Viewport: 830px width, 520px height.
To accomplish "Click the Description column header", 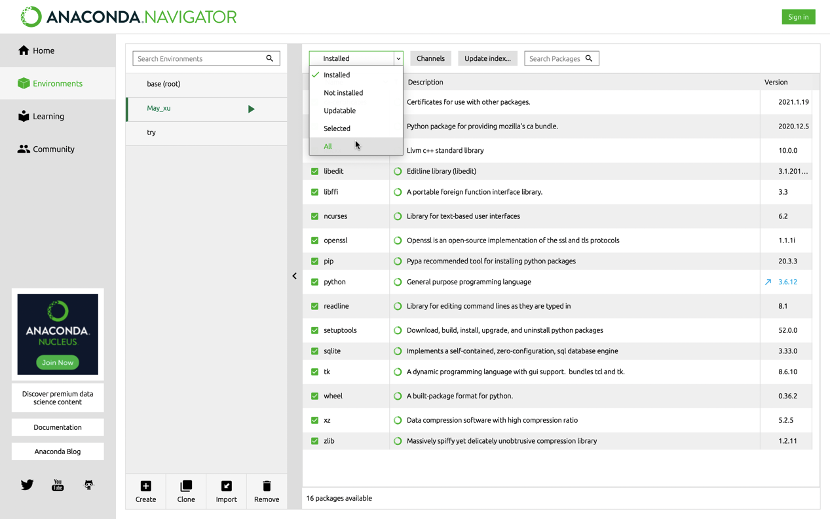I will pyautogui.click(x=426, y=82).
